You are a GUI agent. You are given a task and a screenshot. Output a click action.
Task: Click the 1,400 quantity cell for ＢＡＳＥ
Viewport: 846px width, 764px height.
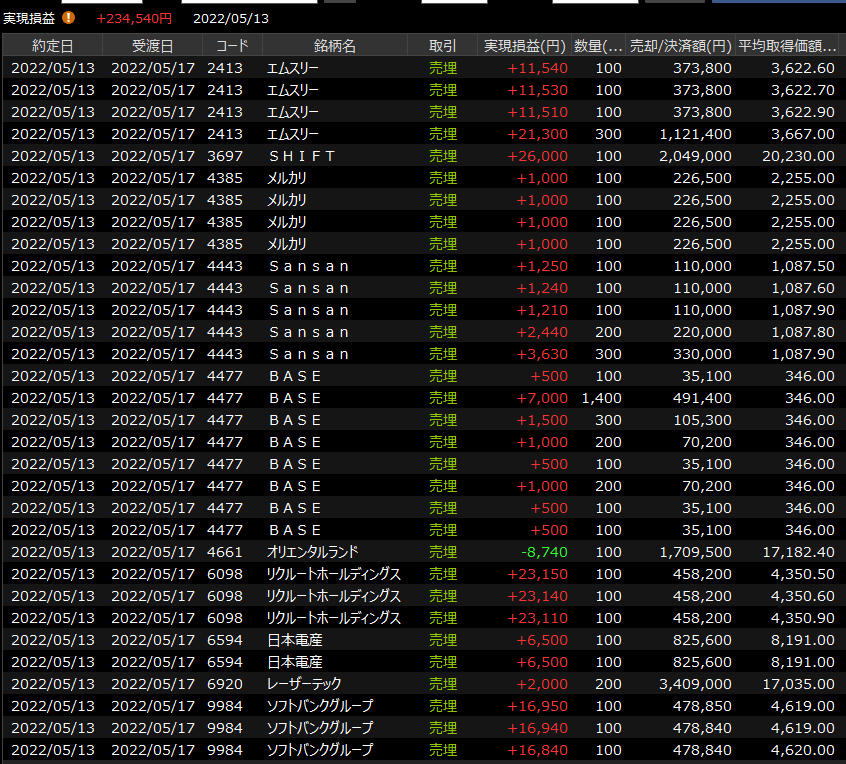pyautogui.click(x=601, y=398)
